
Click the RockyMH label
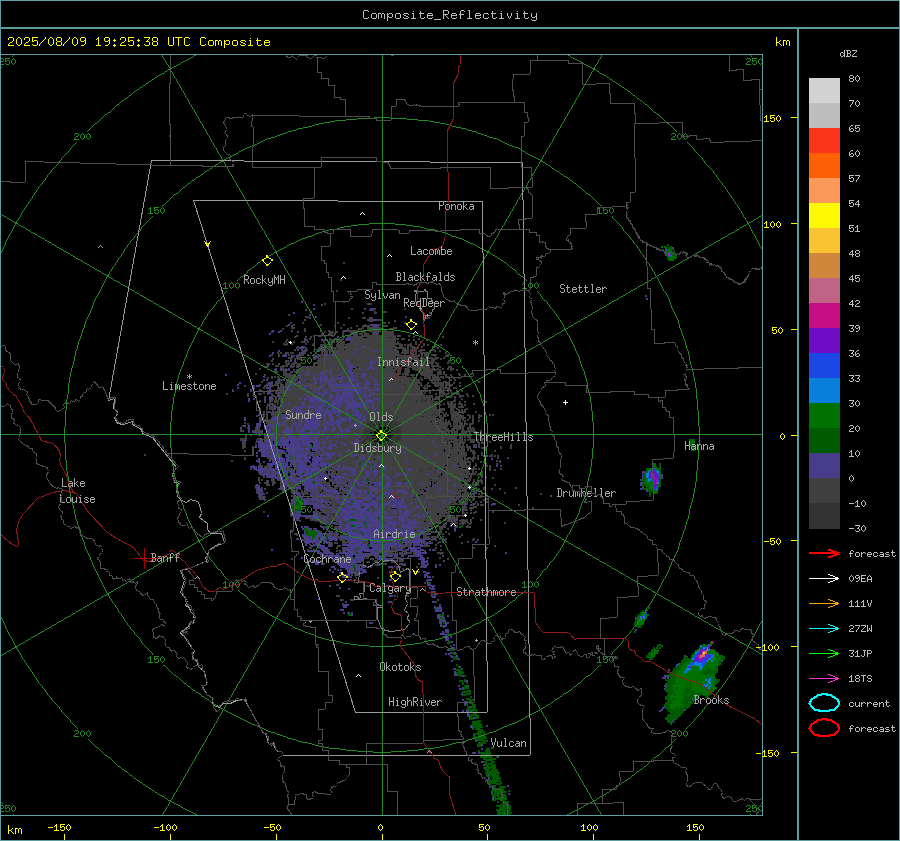pyautogui.click(x=264, y=280)
